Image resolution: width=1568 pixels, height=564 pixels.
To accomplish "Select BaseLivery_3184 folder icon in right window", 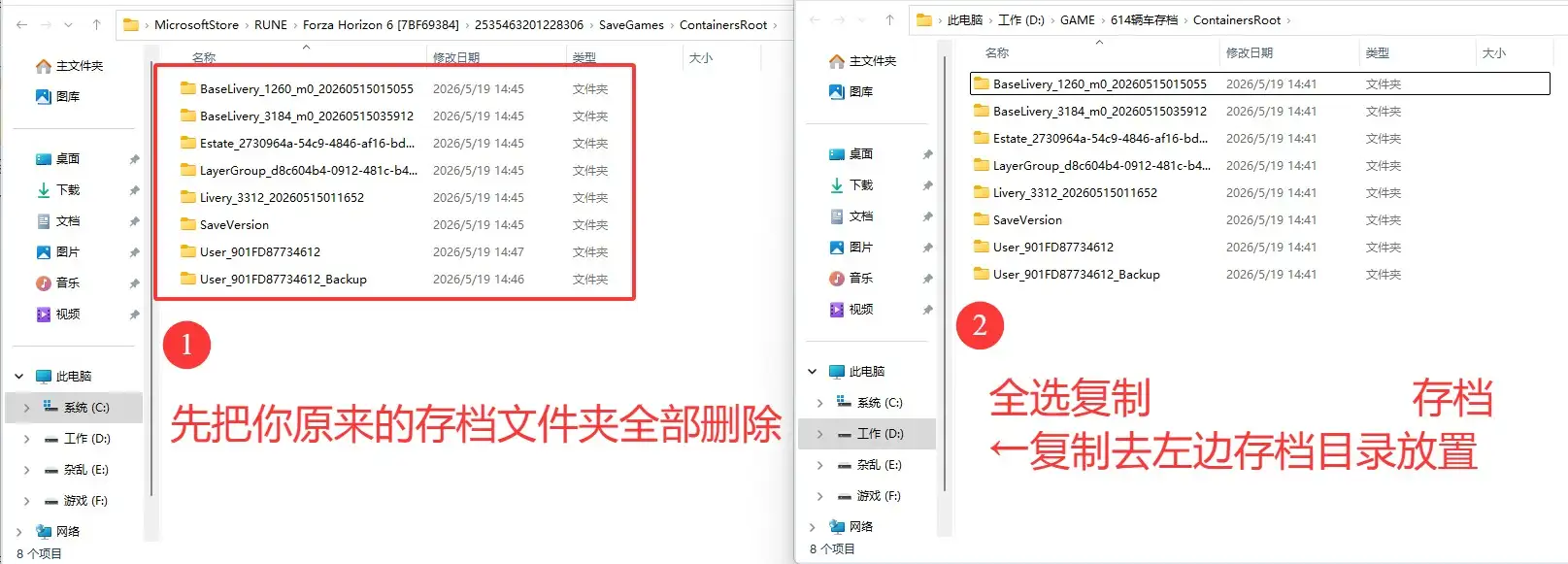I will [982, 111].
